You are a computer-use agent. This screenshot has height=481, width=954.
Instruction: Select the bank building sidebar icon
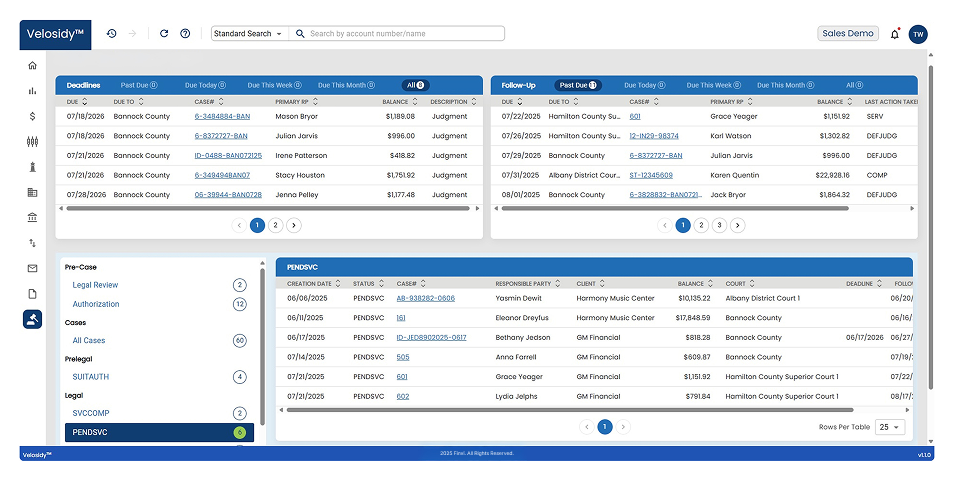[33, 217]
